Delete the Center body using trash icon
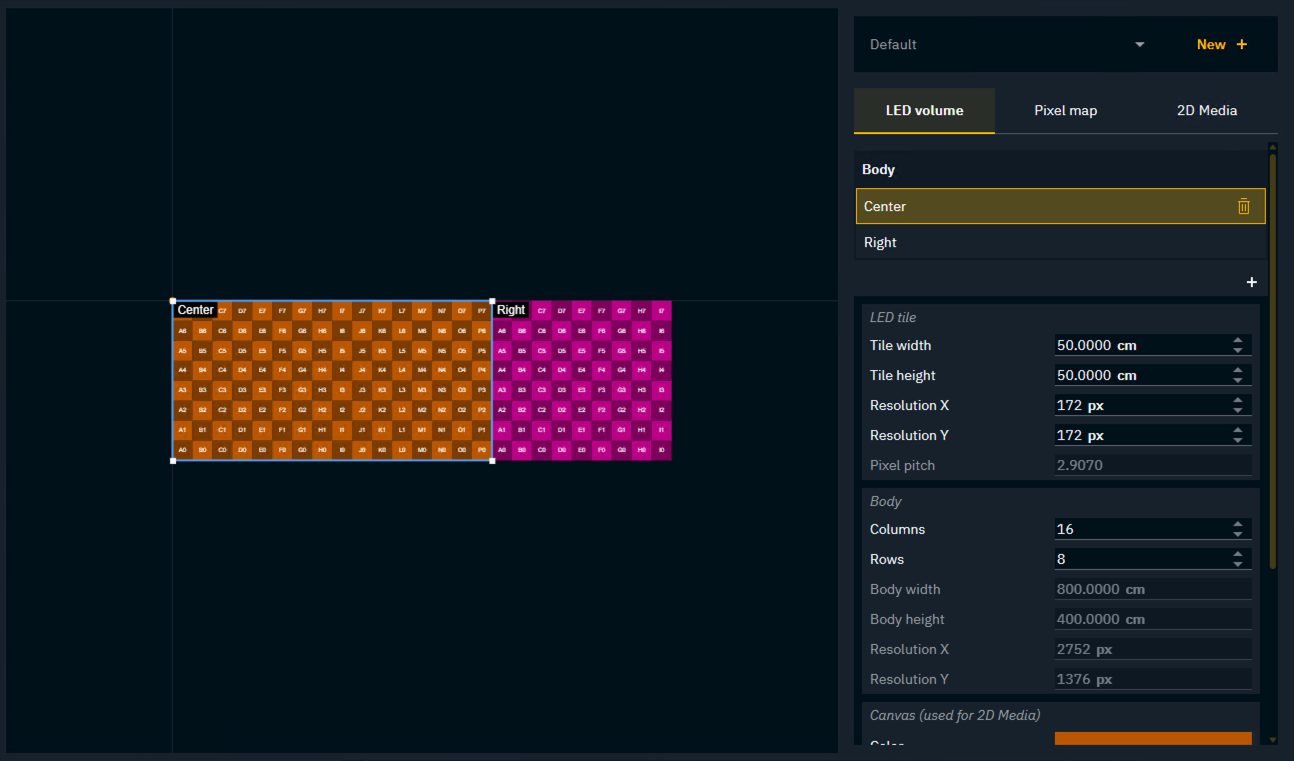Screen dimensions: 1294x761 click(x=1243, y=206)
